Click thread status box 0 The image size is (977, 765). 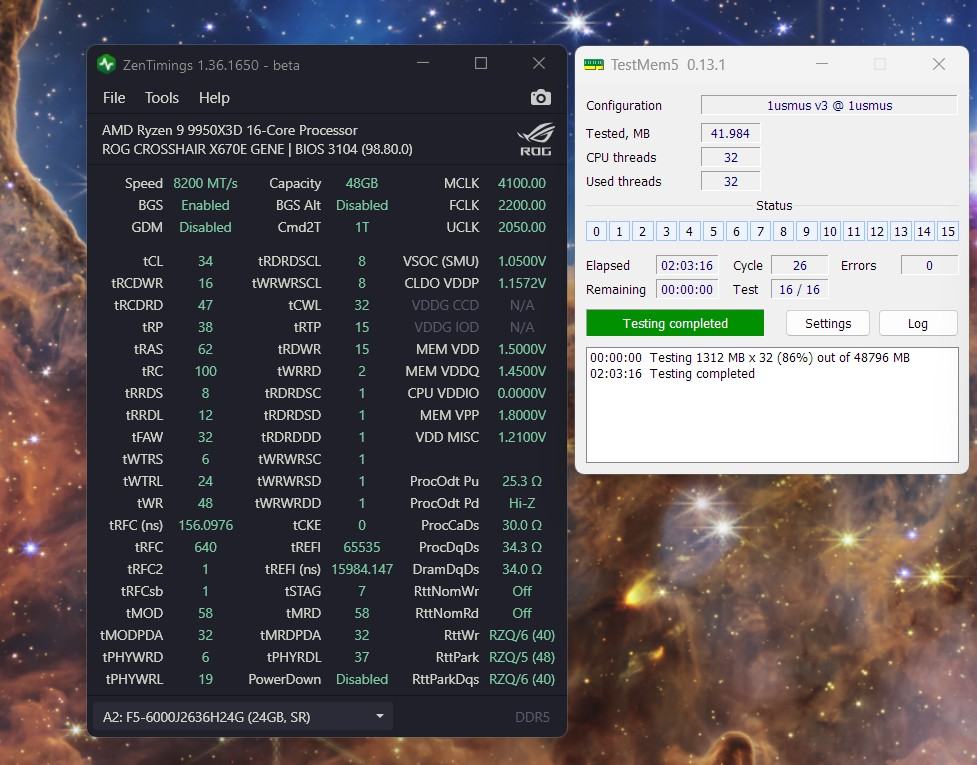pos(596,232)
